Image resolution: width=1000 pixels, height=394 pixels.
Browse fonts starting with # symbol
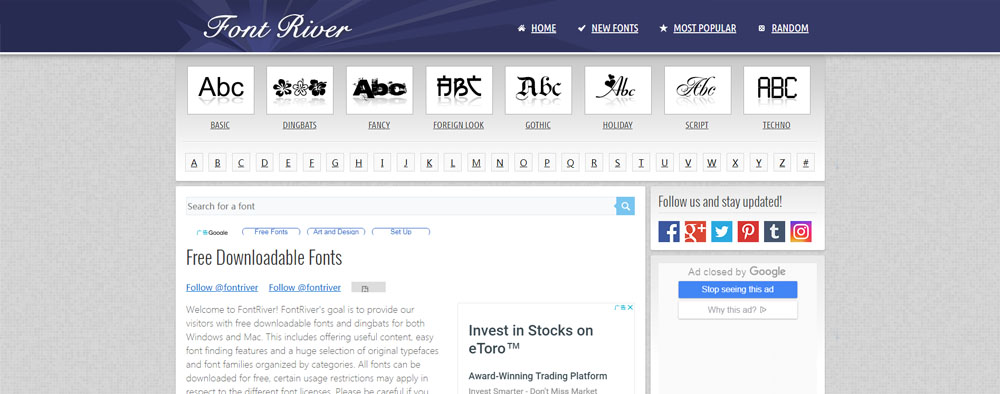(806, 163)
